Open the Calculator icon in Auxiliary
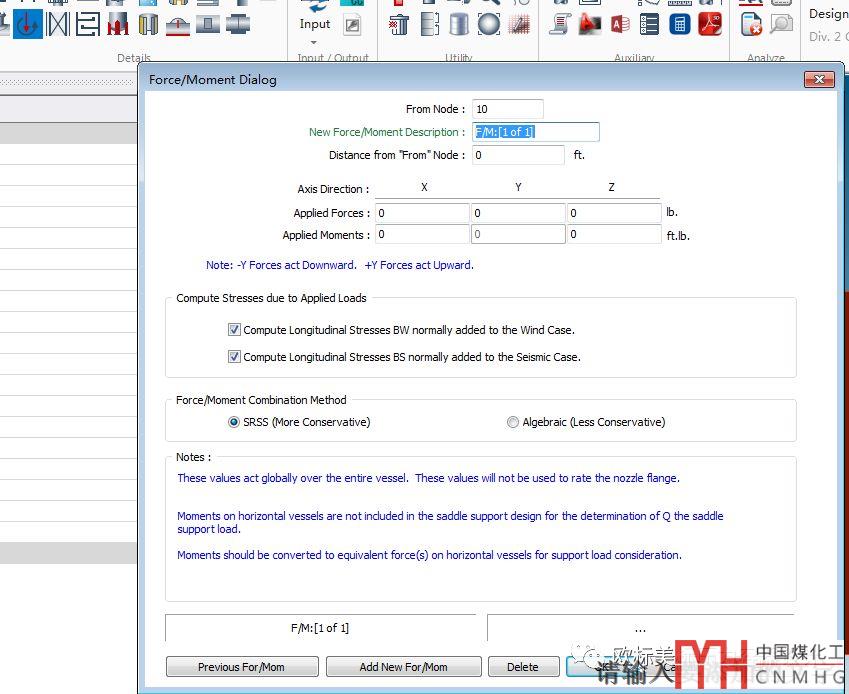 tap(680, 24)
